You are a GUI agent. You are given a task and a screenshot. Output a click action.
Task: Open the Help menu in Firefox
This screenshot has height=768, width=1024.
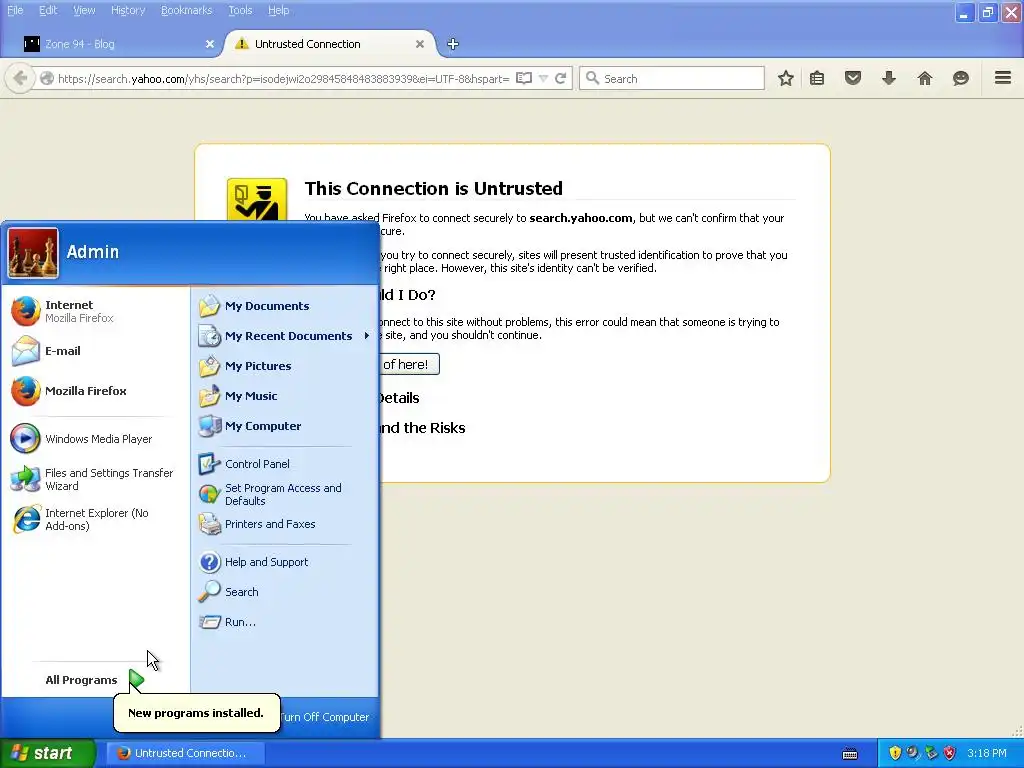[278, 10]
